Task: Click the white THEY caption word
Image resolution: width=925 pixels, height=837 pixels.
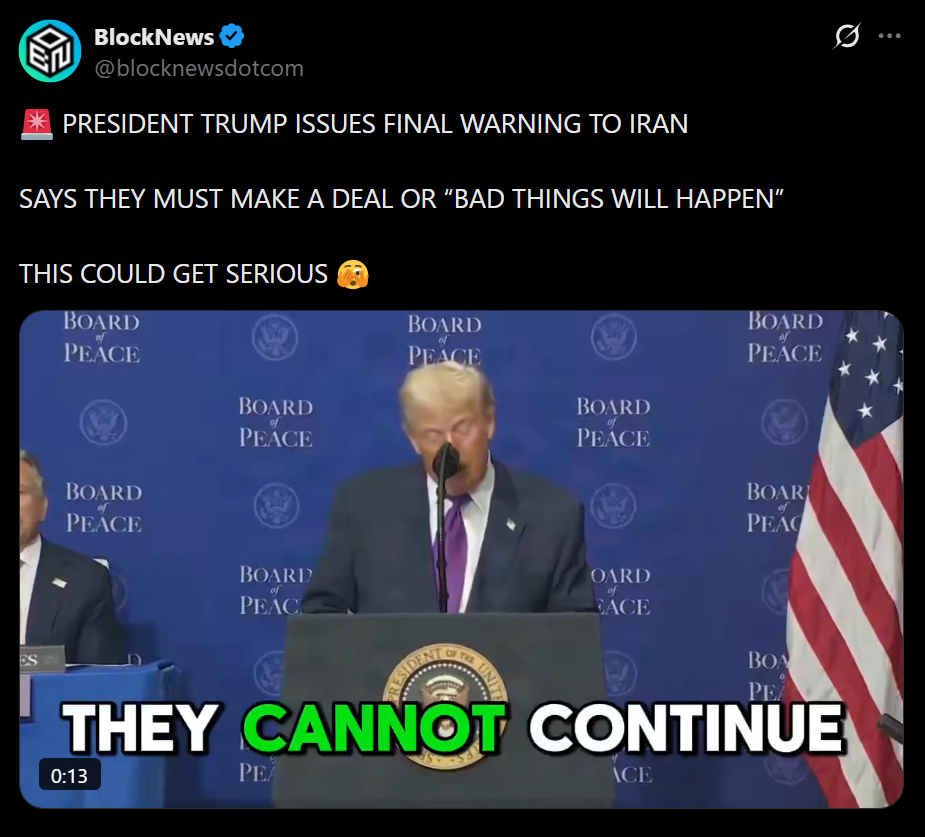Action: 140,727
